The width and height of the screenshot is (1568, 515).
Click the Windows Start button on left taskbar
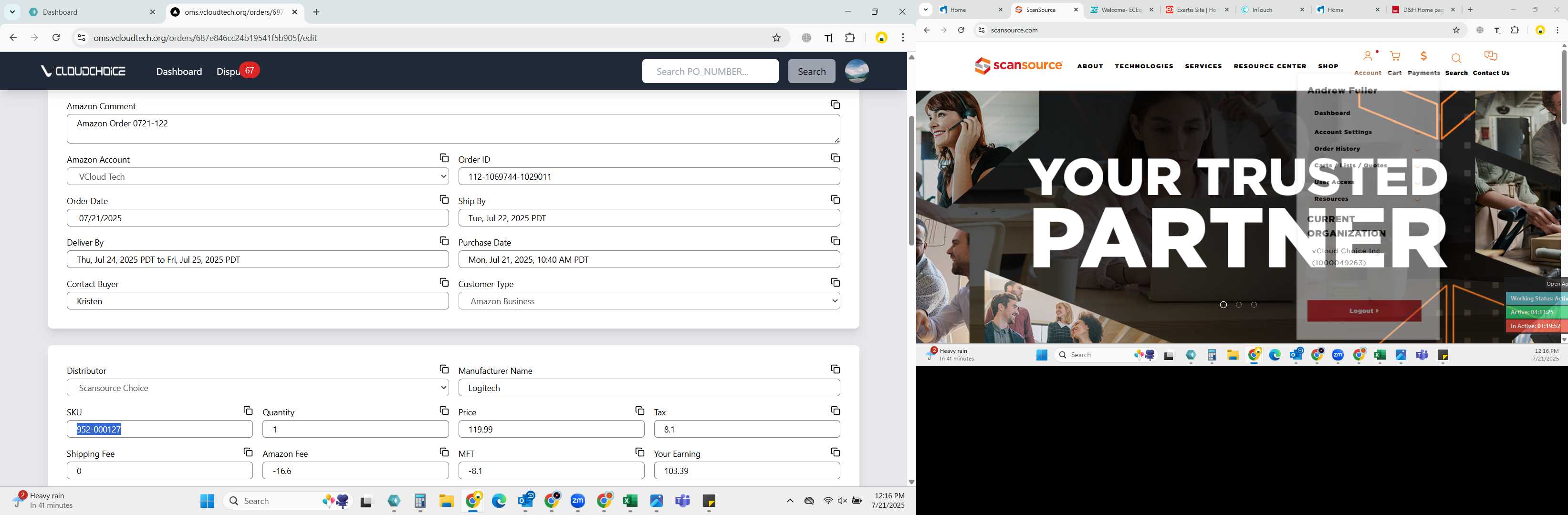pyautogui.click(x=207, y=501)
